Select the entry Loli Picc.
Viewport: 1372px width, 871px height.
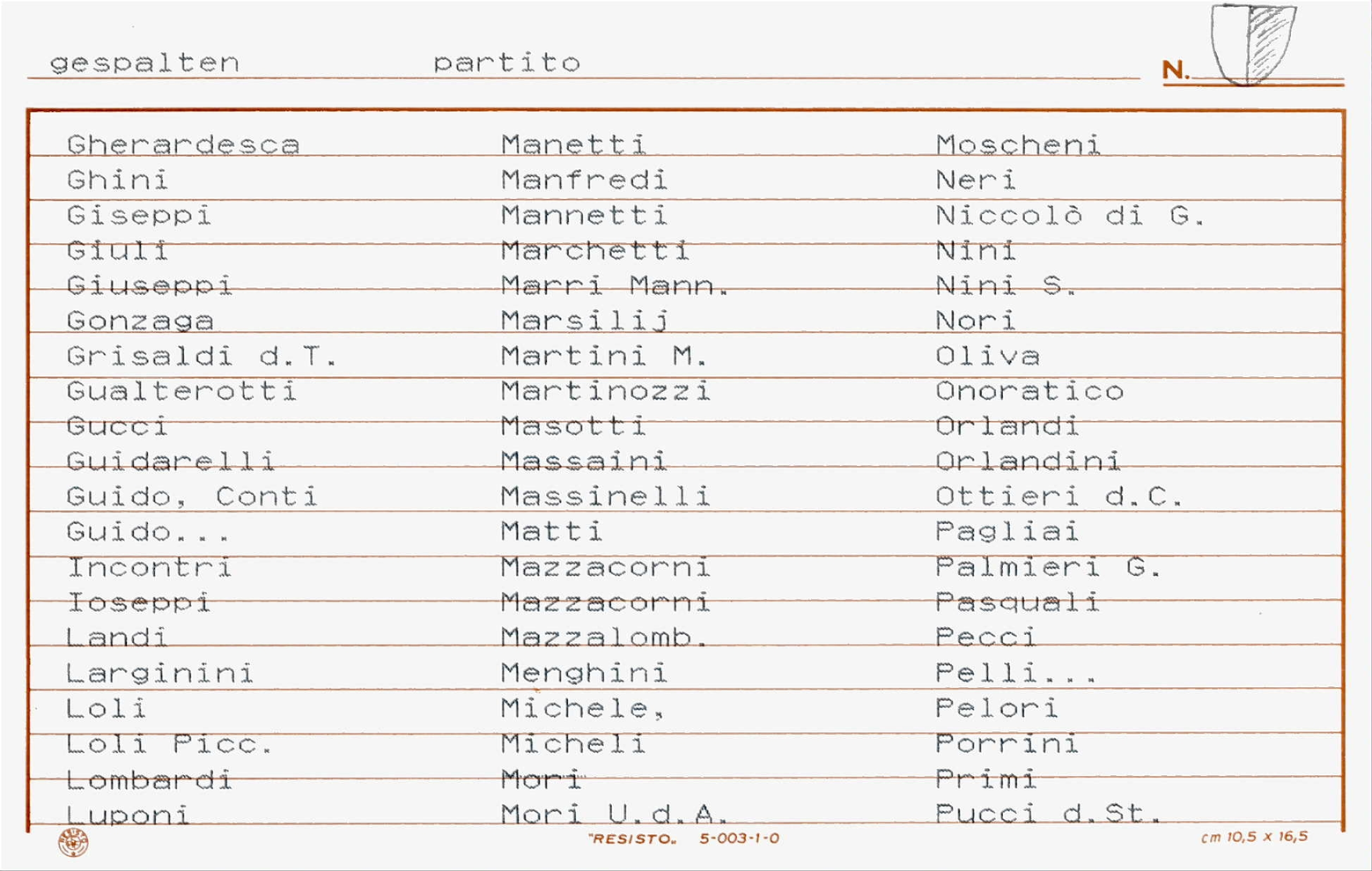170,744
